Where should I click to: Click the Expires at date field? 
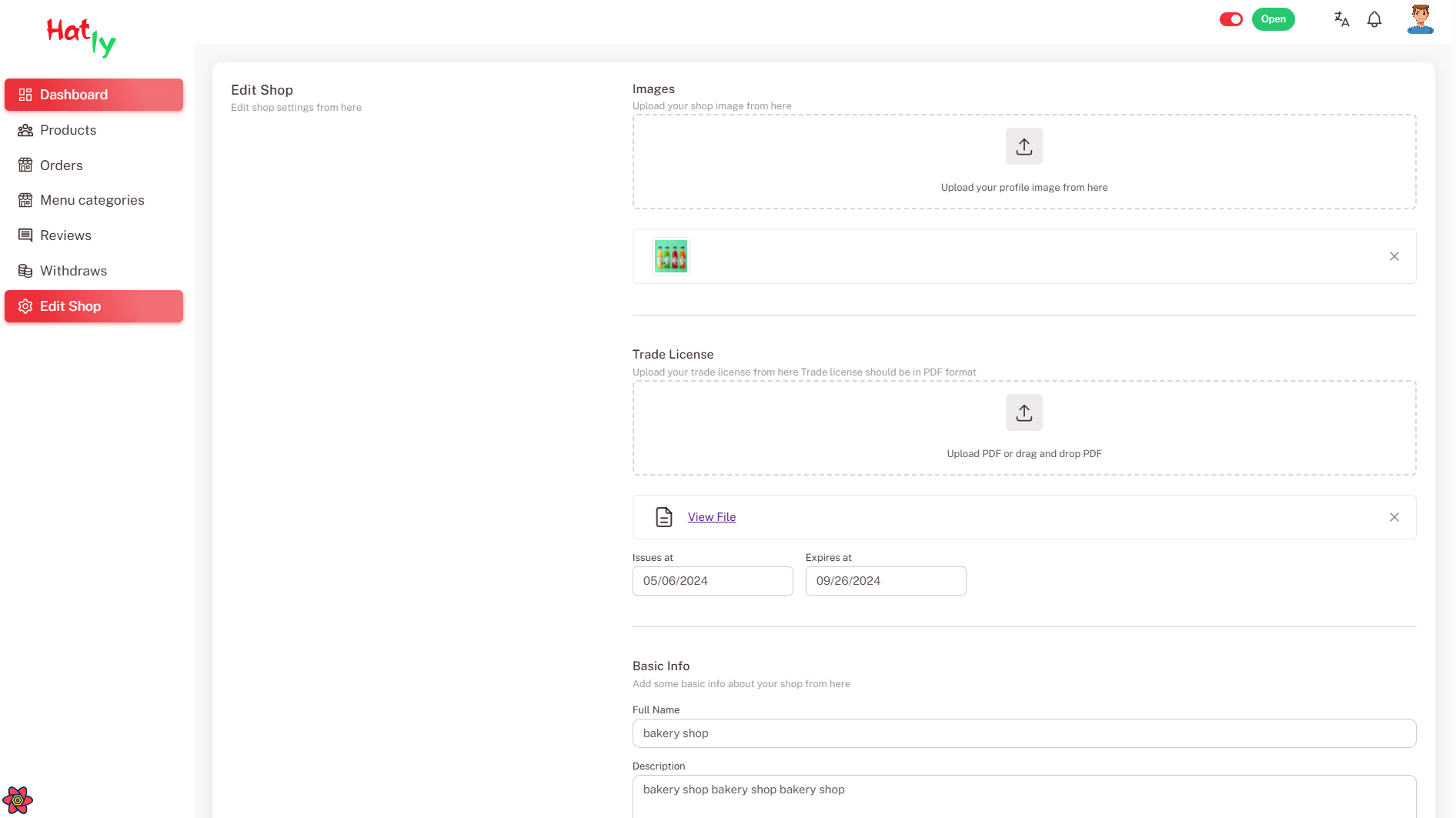(886, 581)
